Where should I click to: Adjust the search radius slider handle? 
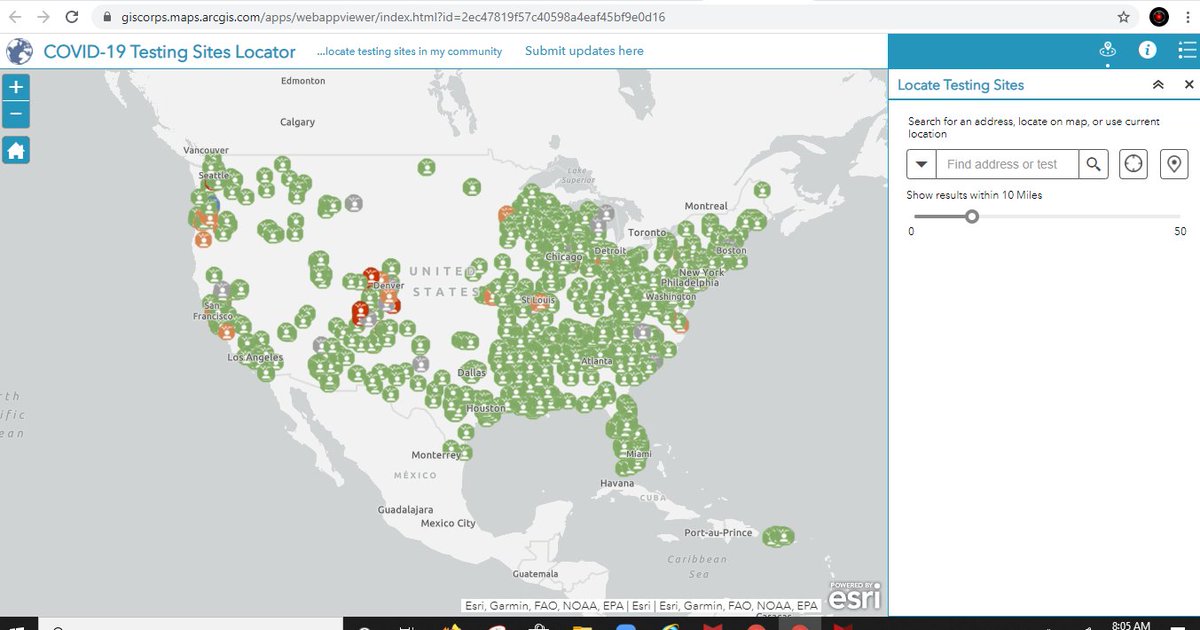pos(971,216)
